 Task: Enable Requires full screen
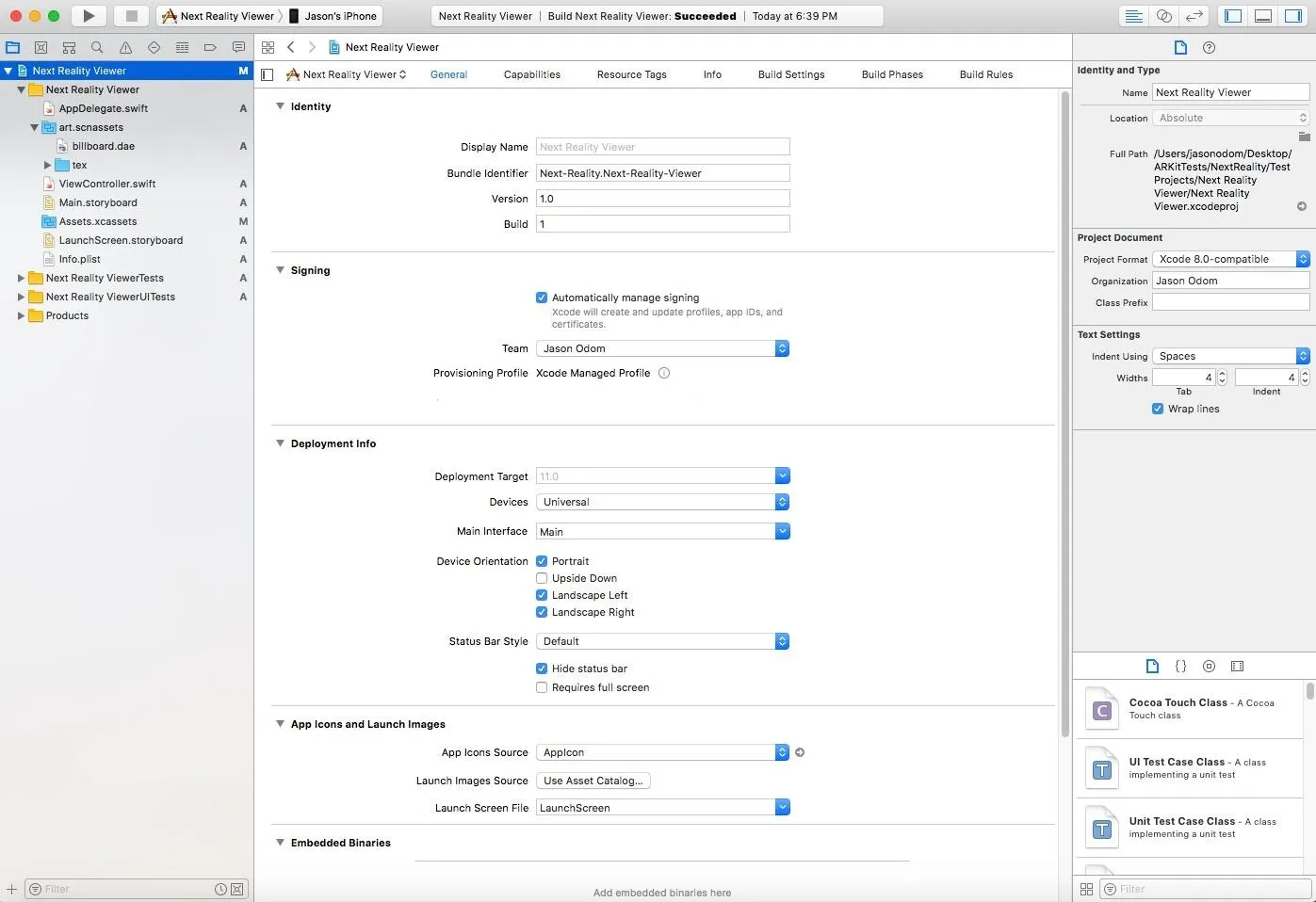tap(542, 687)
